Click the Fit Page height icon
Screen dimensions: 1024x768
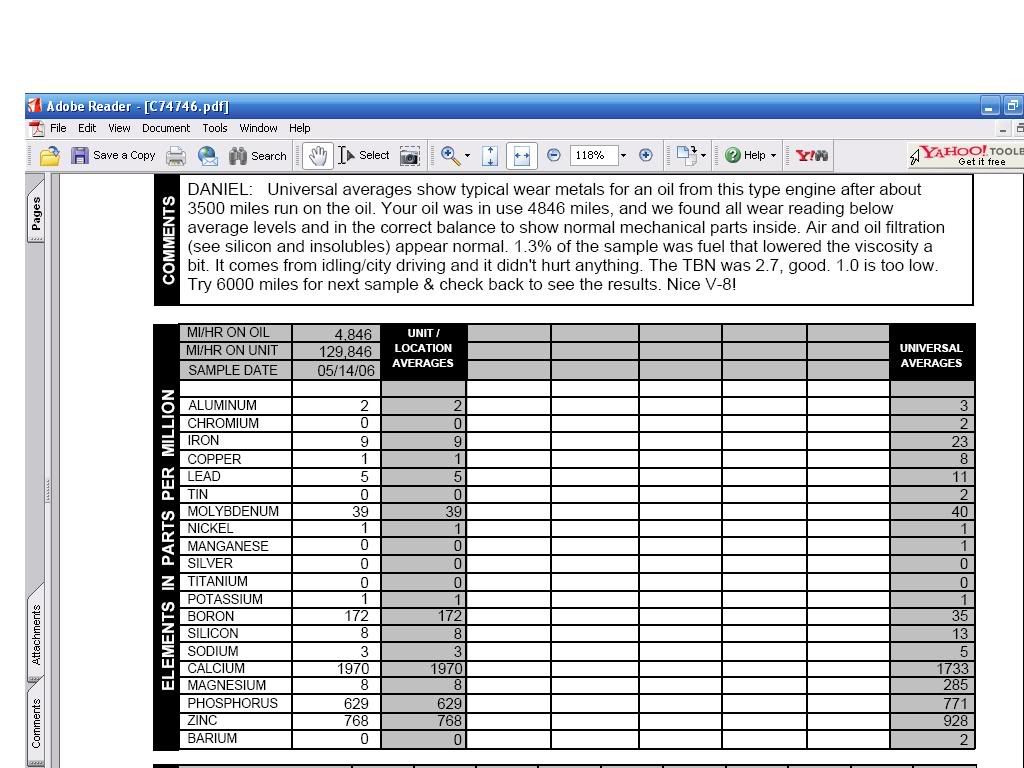pyautogui.click(x=490, y=156)
